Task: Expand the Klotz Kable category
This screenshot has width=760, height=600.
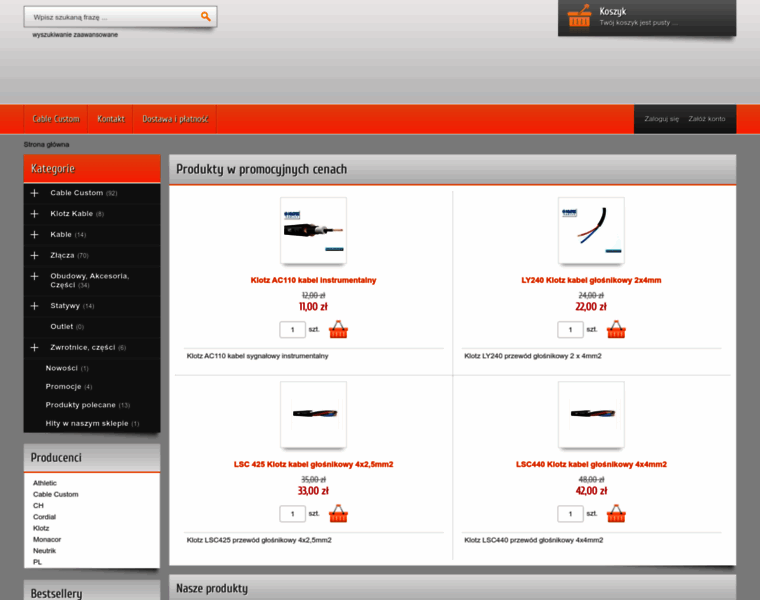Action: [34, 214]
